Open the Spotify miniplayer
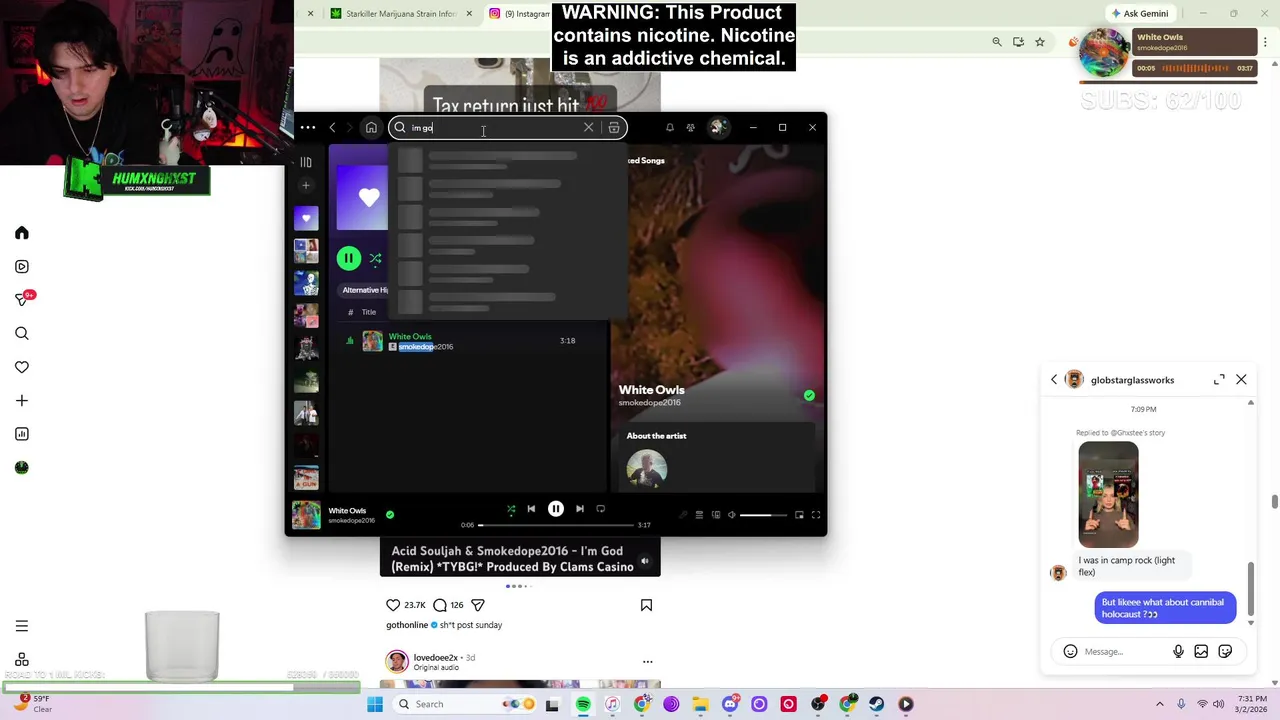The image size is (1280, 720). (799, 515)
